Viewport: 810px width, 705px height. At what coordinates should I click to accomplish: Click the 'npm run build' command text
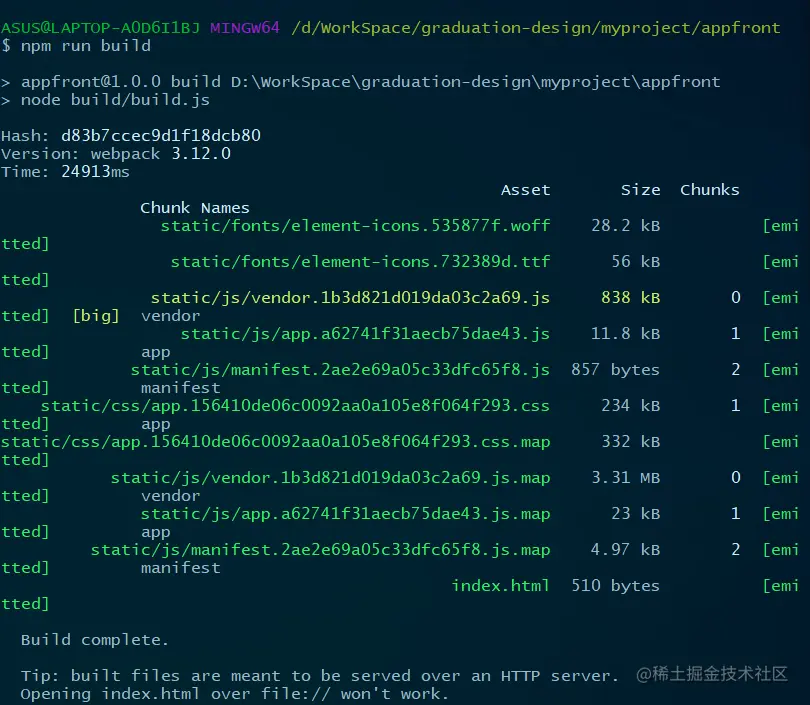coord(86,46)
